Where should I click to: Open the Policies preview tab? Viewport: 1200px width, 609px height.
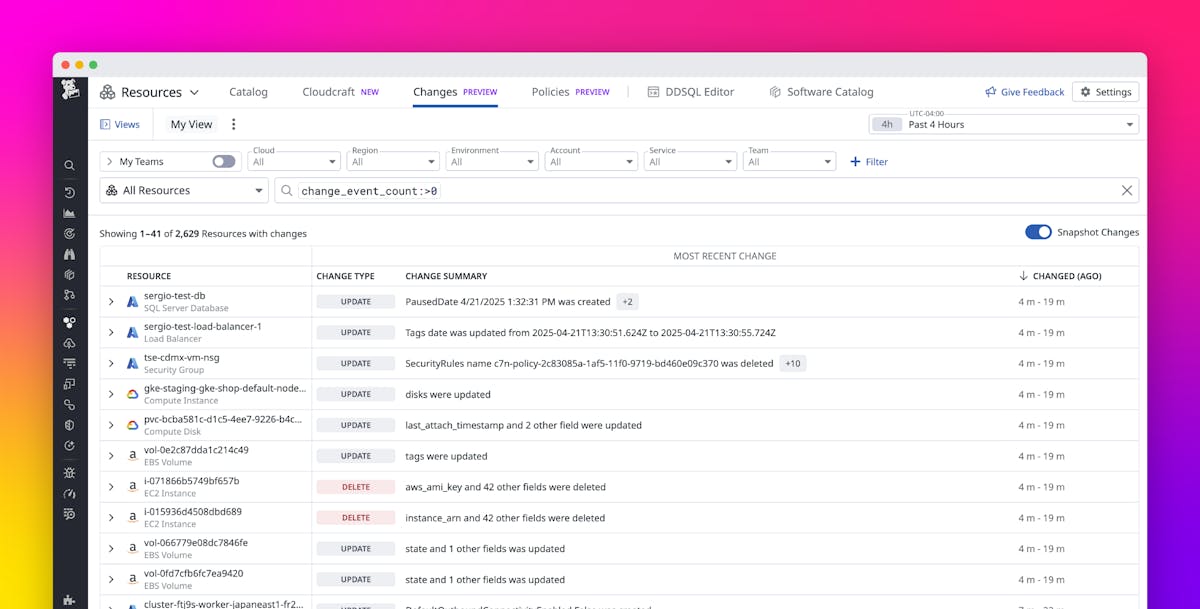click(x=549, y=91)
